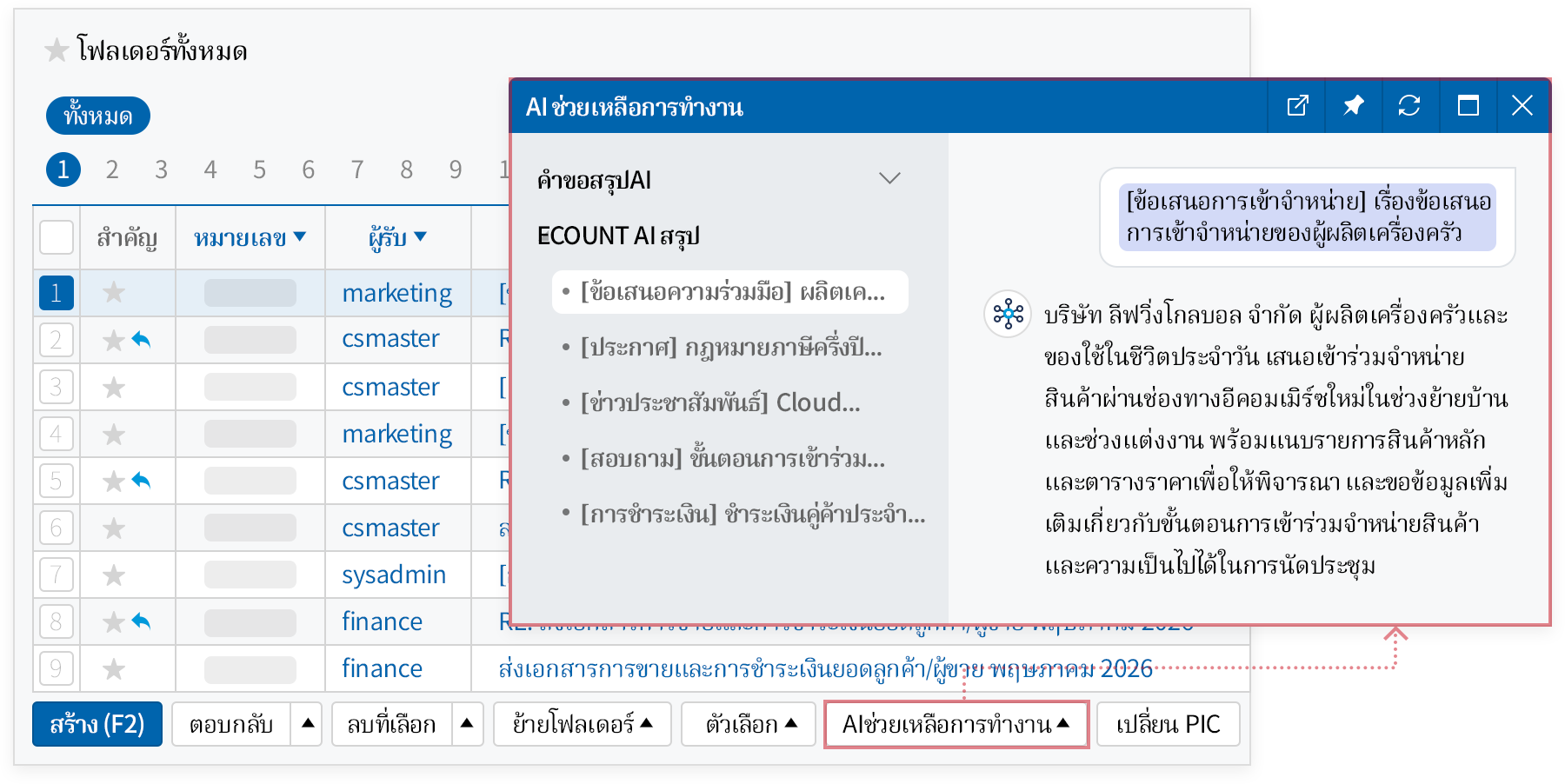Star the row 1 marketing message
Viewport: 1565px width, 784px height.
point(114,292)
